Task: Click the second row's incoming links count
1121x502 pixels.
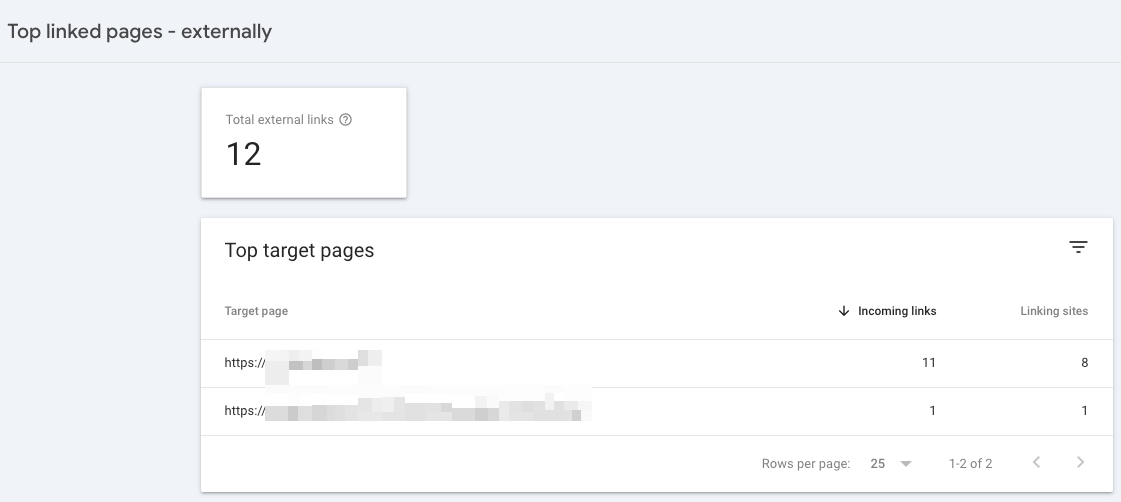Action: [x=932, y=410]
